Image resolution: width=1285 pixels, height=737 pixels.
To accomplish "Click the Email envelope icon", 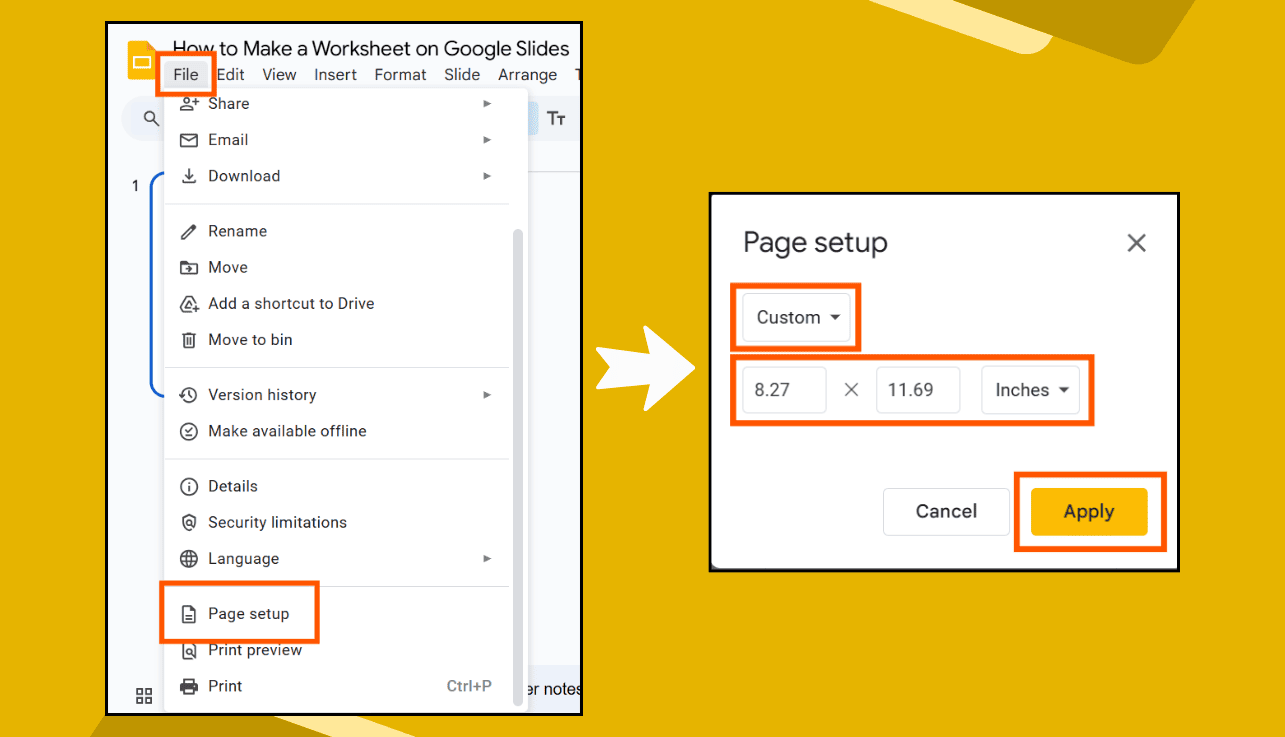I will (x=190, y=139).
